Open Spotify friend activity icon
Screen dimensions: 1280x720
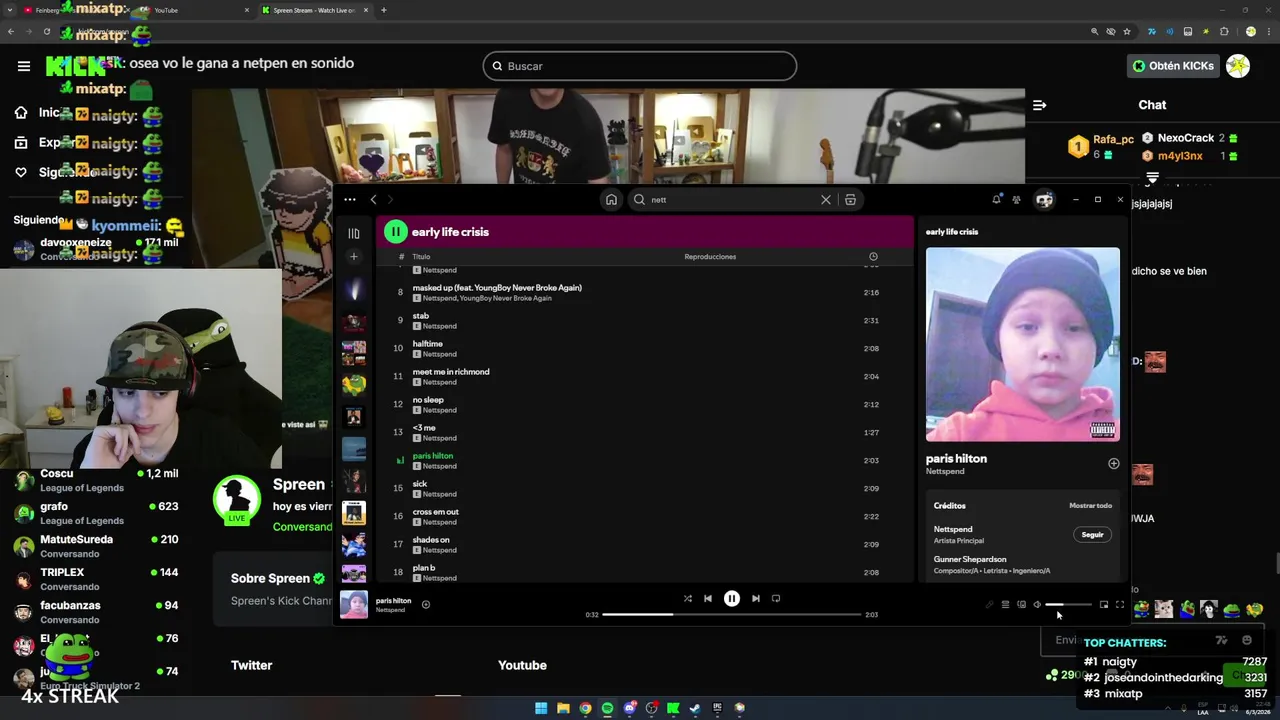coord(1016,199)
